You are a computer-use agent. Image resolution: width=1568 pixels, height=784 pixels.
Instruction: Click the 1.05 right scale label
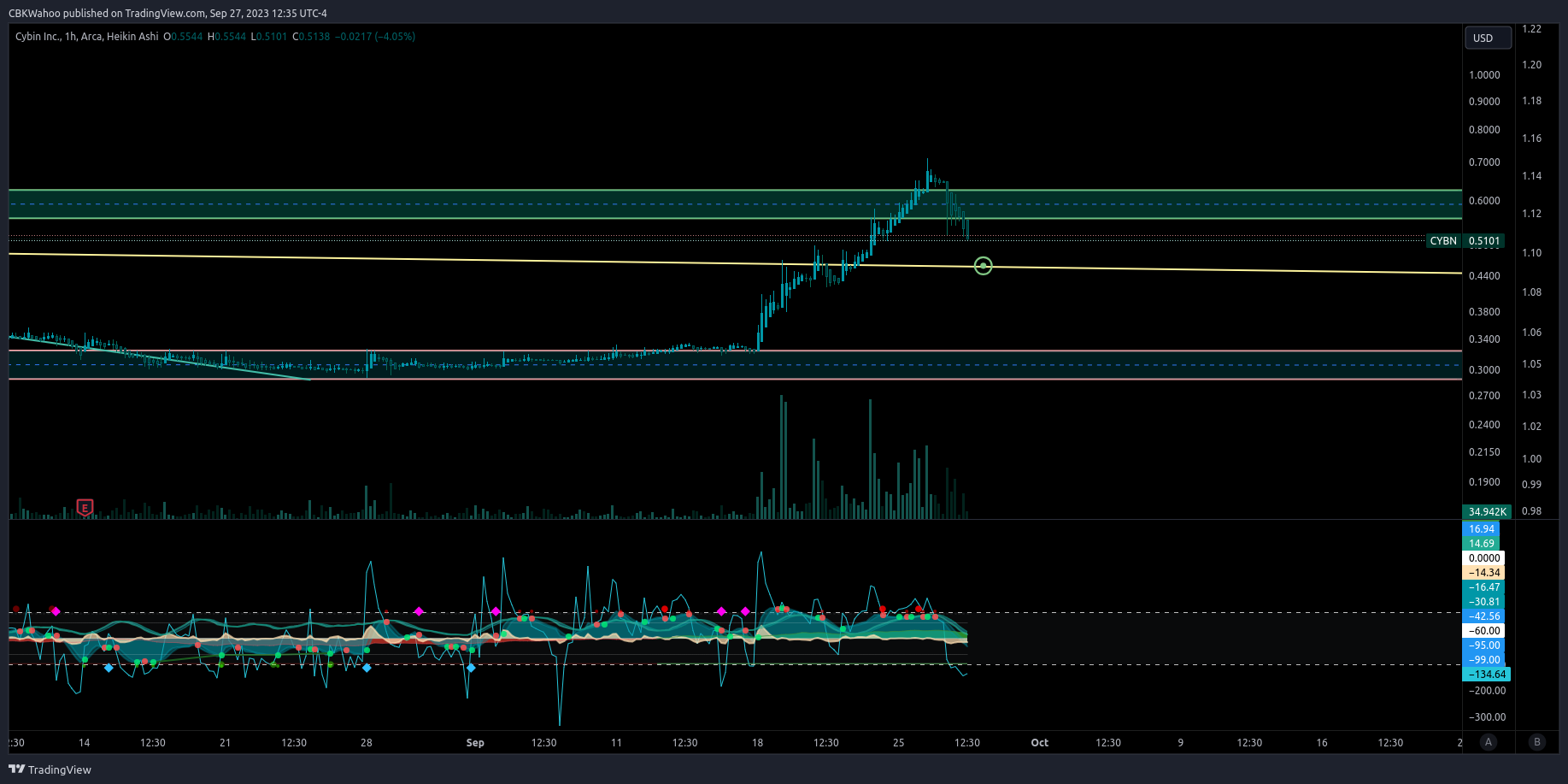[1531, 364]
